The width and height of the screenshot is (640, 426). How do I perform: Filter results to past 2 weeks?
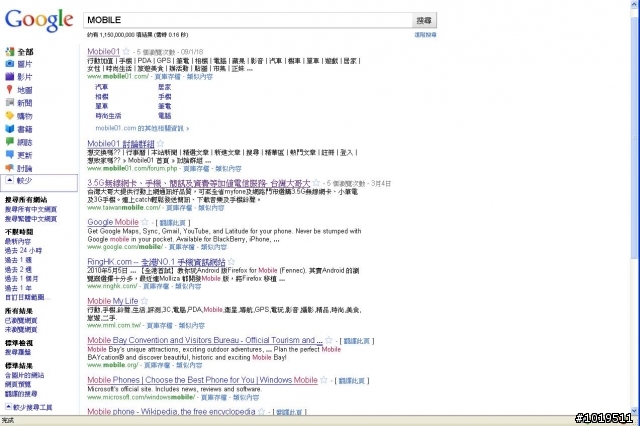point(18,269)
